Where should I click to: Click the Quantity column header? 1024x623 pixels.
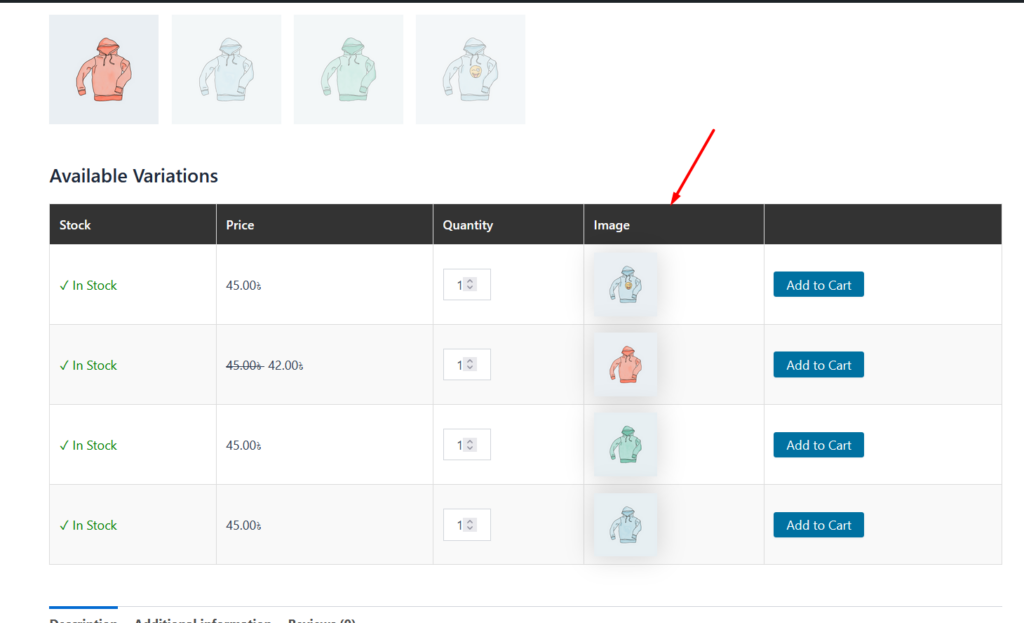[468, 225]
